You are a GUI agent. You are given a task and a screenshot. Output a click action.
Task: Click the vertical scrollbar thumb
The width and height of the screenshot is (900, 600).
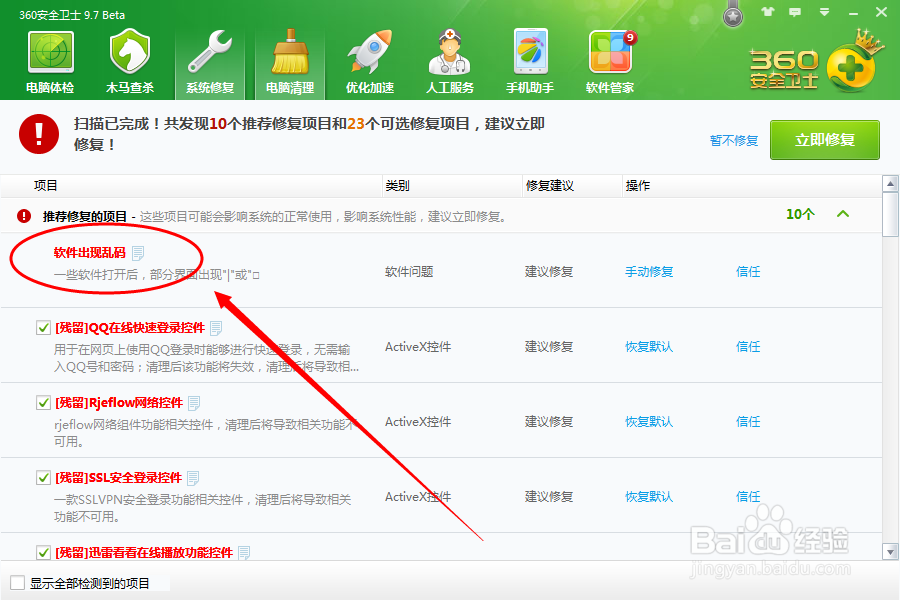[890, 214]
